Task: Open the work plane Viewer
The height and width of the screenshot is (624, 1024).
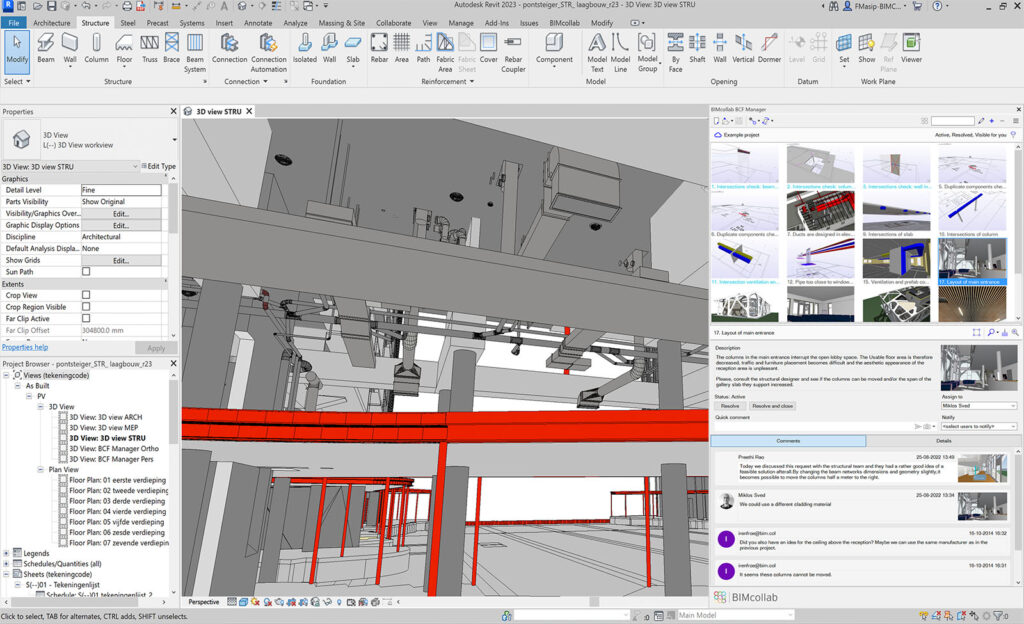Action: pyautogui.click(x=911, y=48)
